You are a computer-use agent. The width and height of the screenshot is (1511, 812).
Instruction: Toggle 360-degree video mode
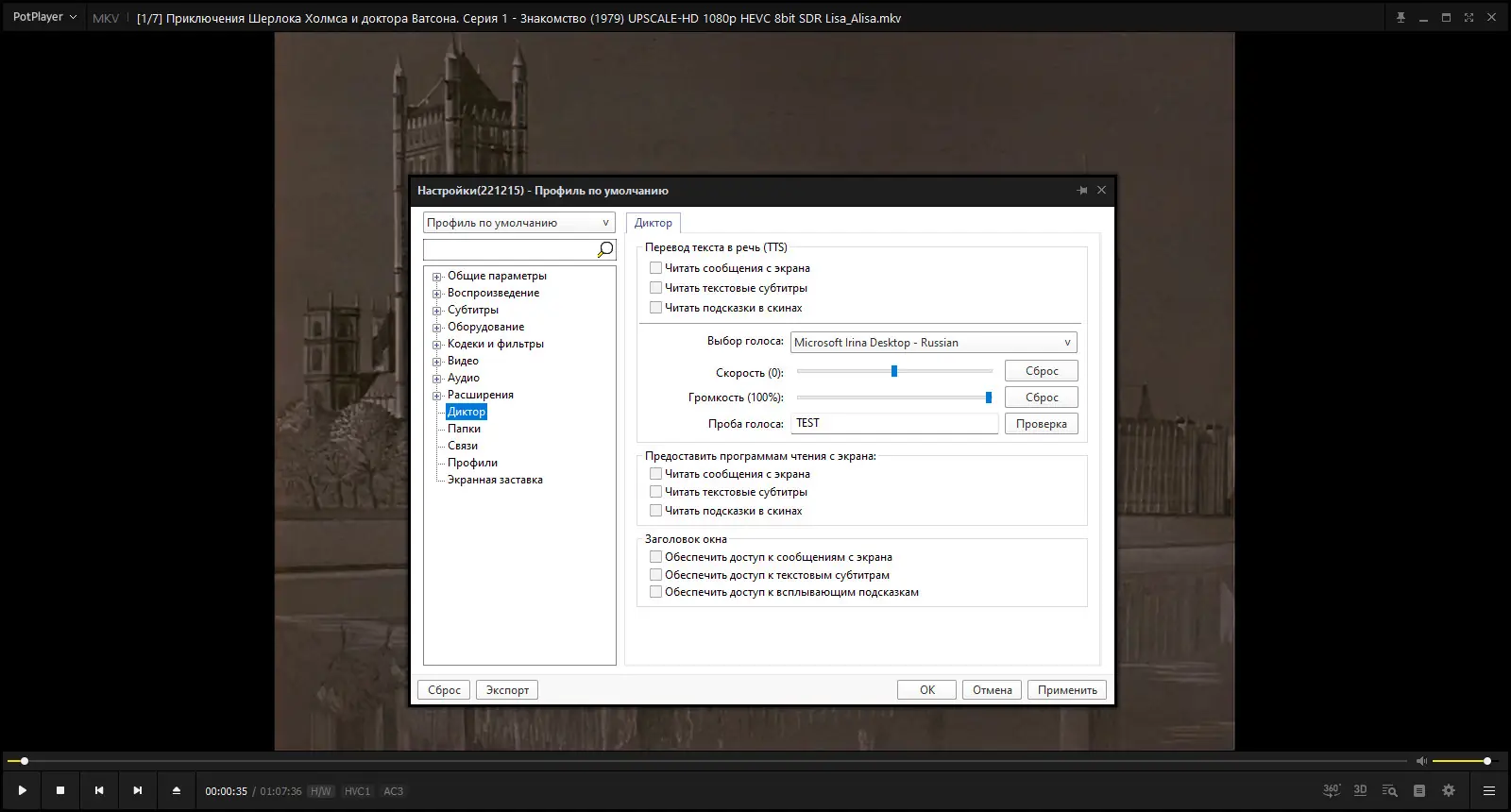pos(1332,790)
